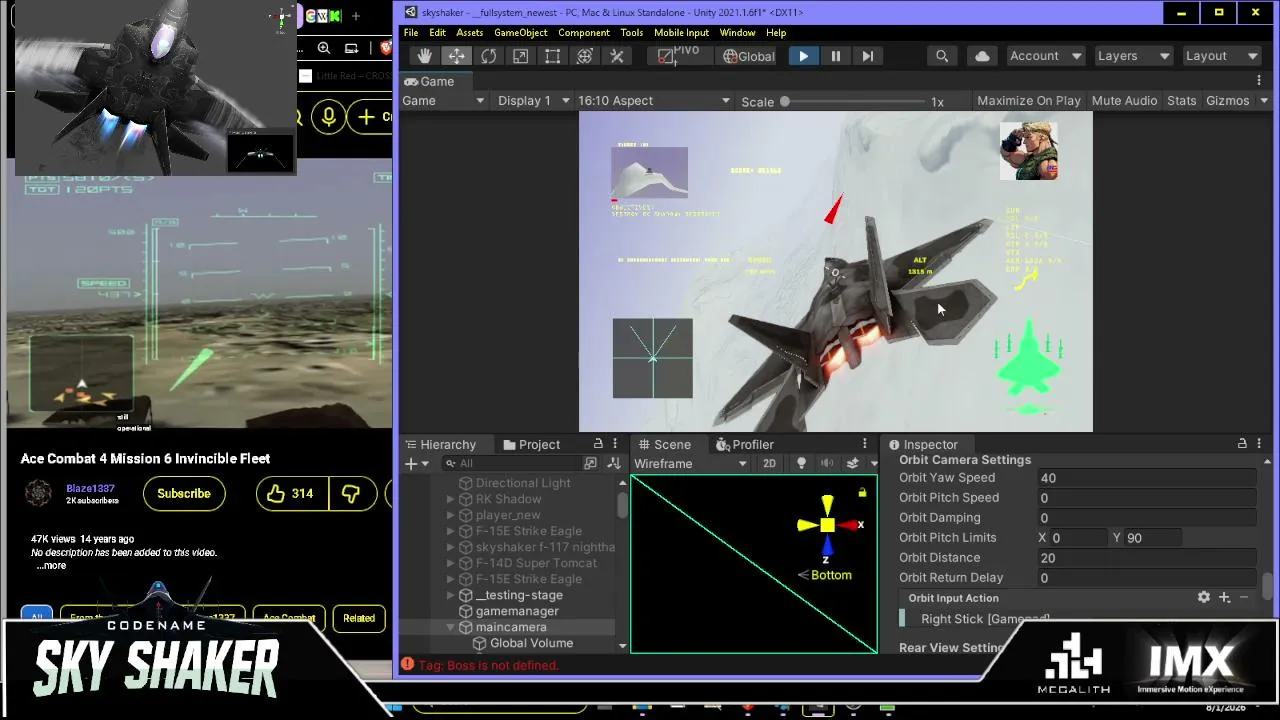This screenshot has width=1280, height=720.
Task: Switch to the Scene tab
Action: pos(664,445)
